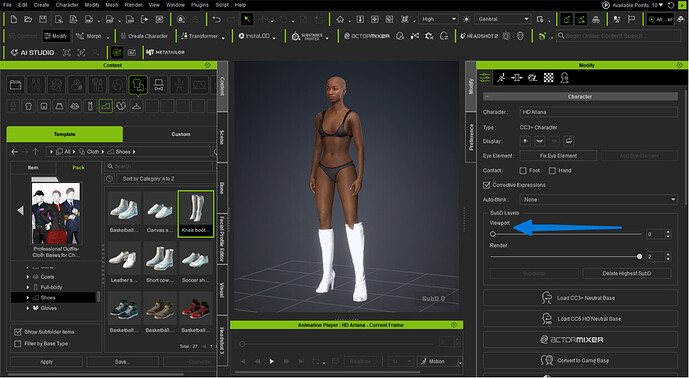Toggle the Foot contact checkbox

click(523, 171)
